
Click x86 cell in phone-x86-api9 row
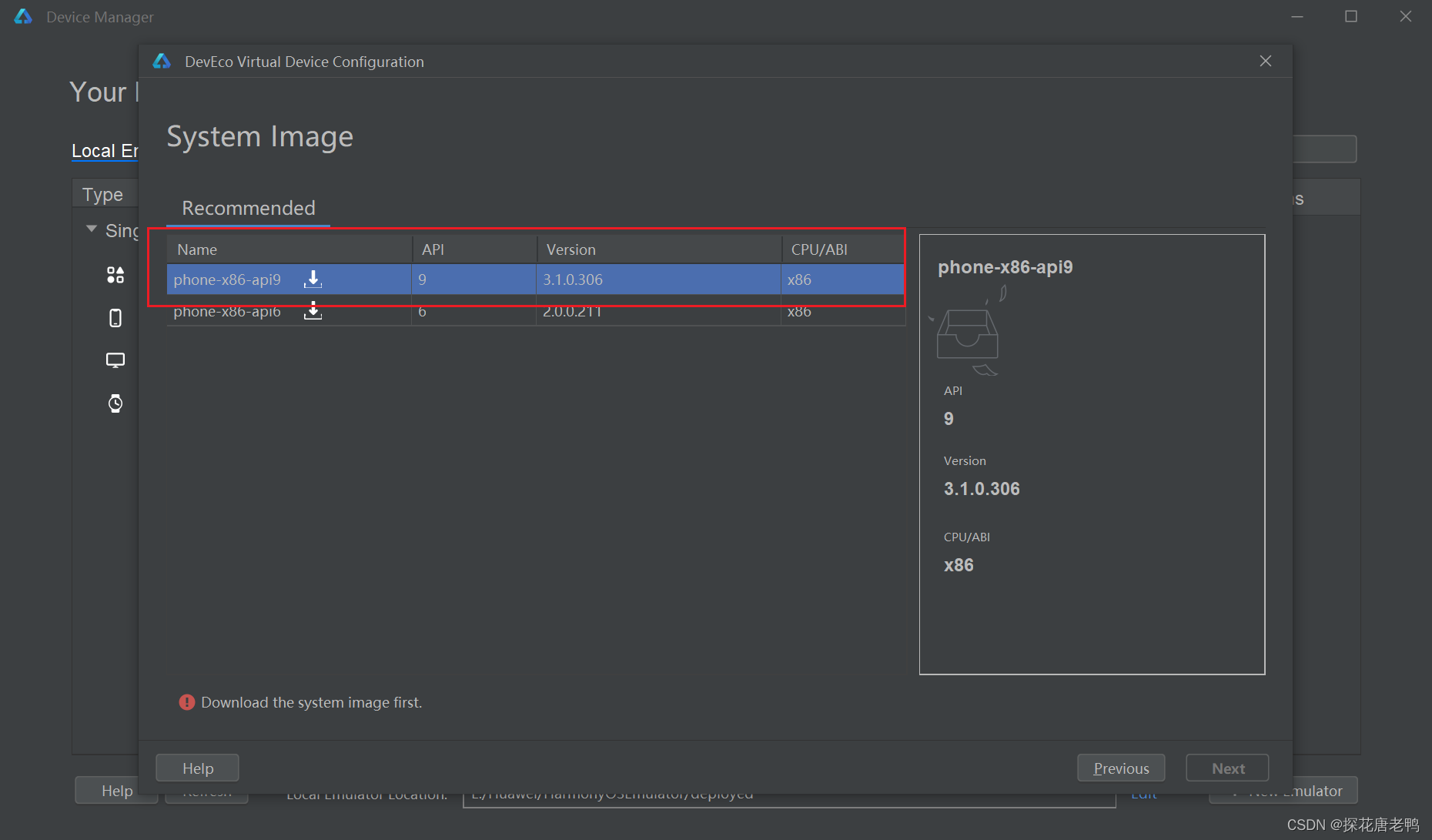point(843,279)
